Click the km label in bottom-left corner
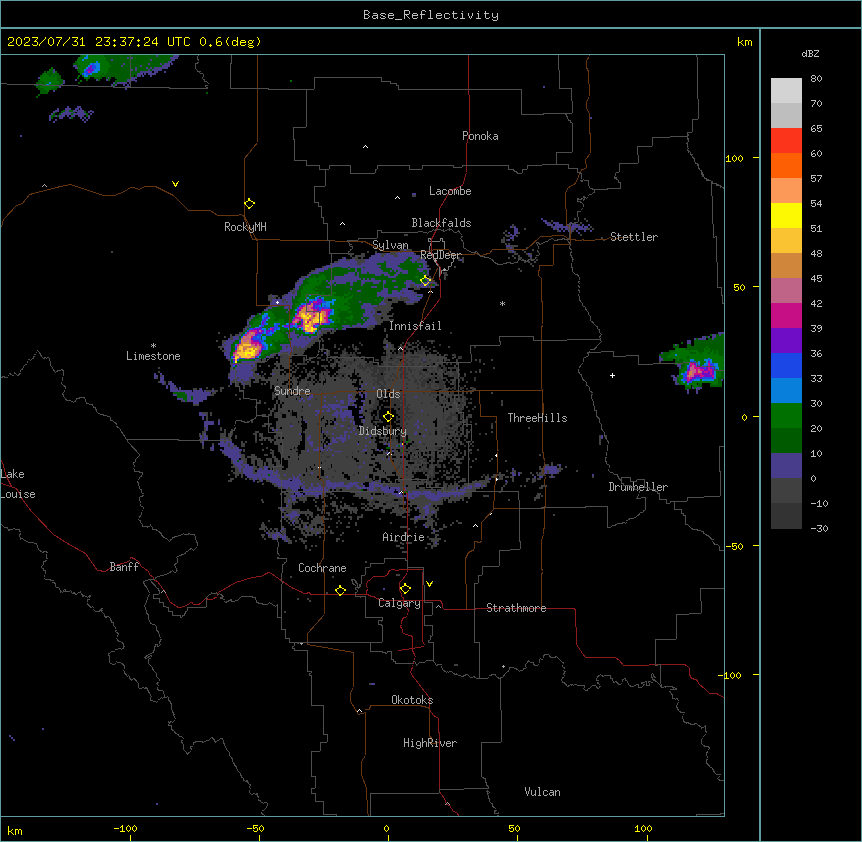 pos(15,831)
